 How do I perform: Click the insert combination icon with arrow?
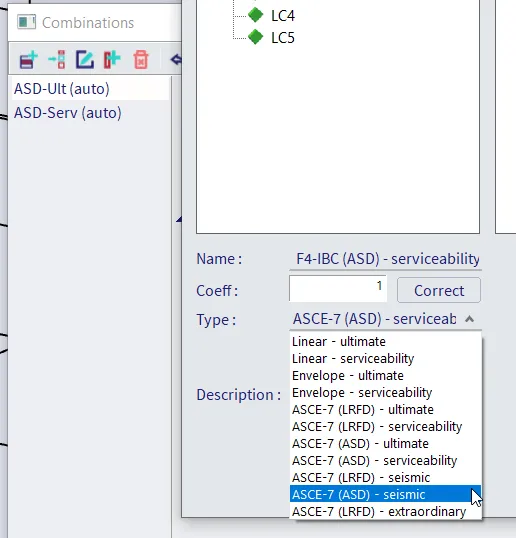[57, 60]
